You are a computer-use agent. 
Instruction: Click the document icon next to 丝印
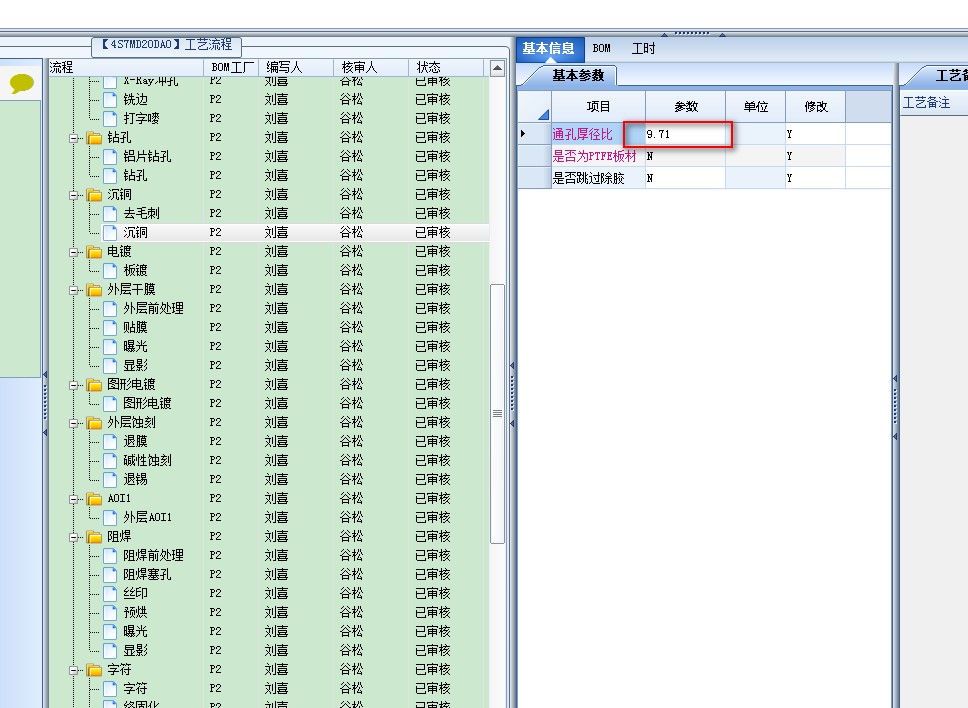(110, 594)
